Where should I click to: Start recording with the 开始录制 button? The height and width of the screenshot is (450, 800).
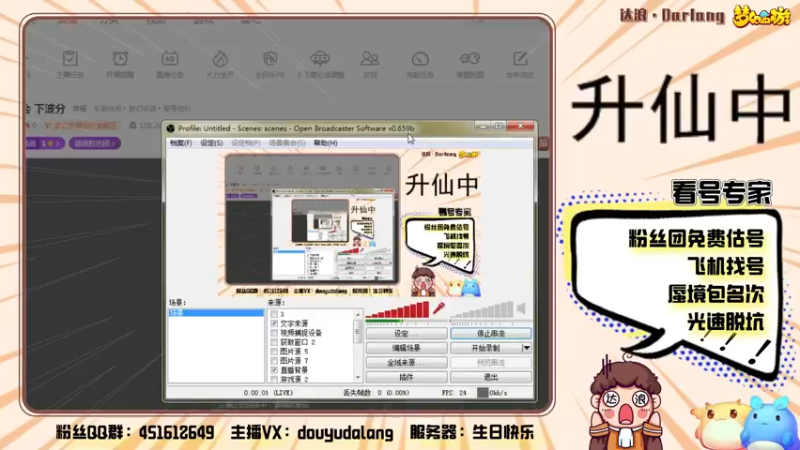coord(486,348)
